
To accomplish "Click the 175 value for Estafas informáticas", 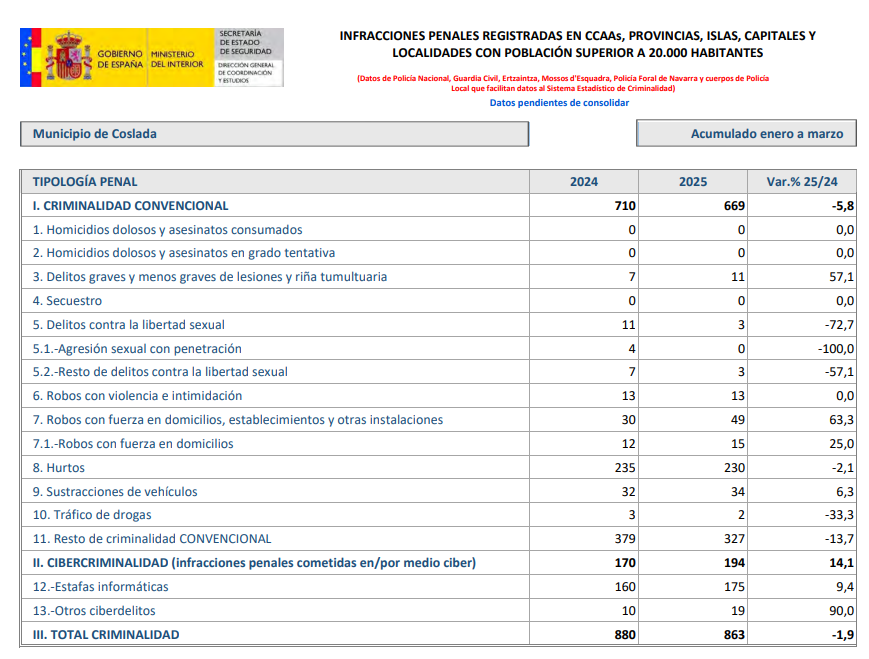I will point(734,586).
